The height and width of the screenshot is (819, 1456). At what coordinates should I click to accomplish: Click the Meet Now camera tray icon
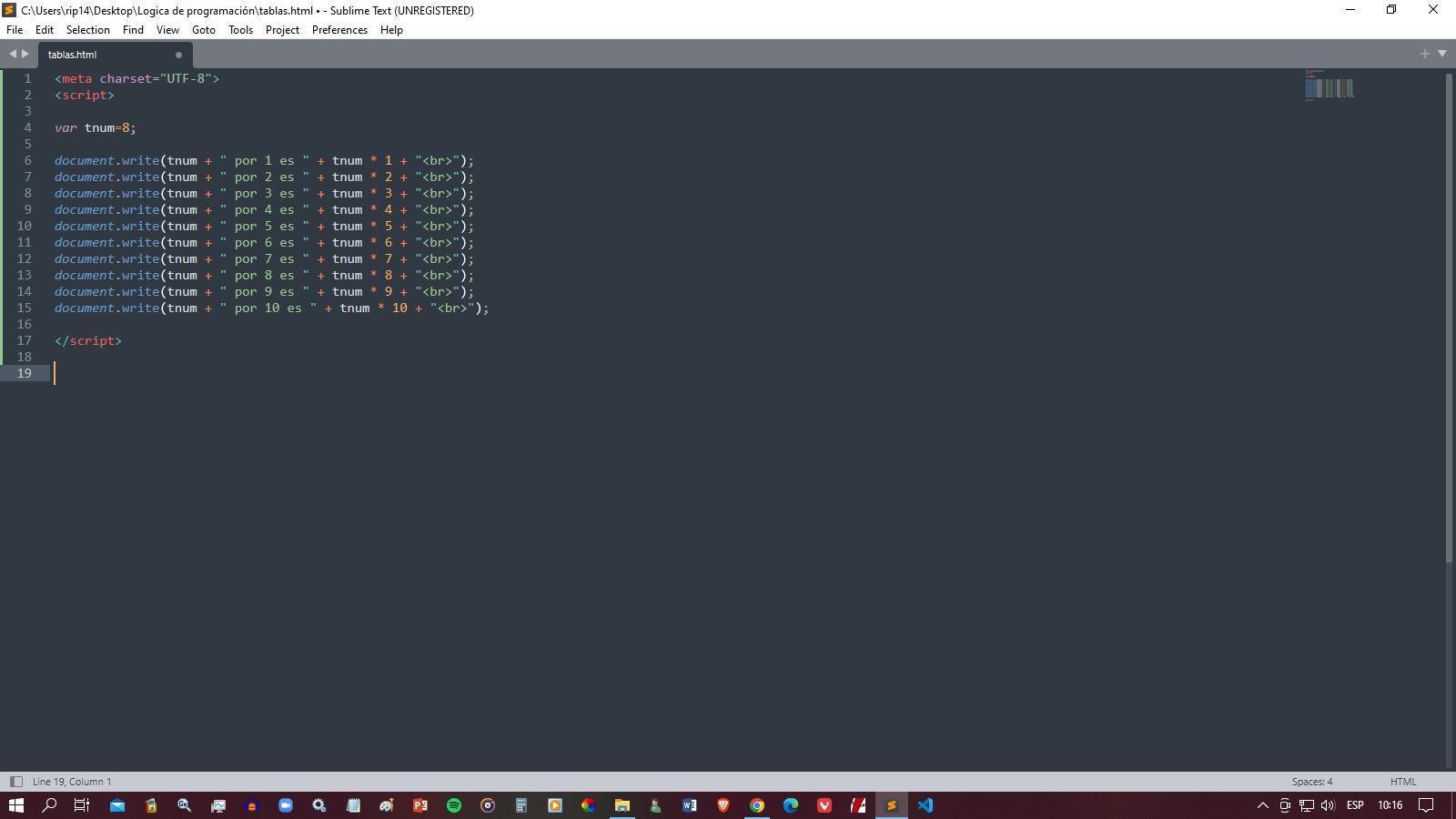(1285, 805)
